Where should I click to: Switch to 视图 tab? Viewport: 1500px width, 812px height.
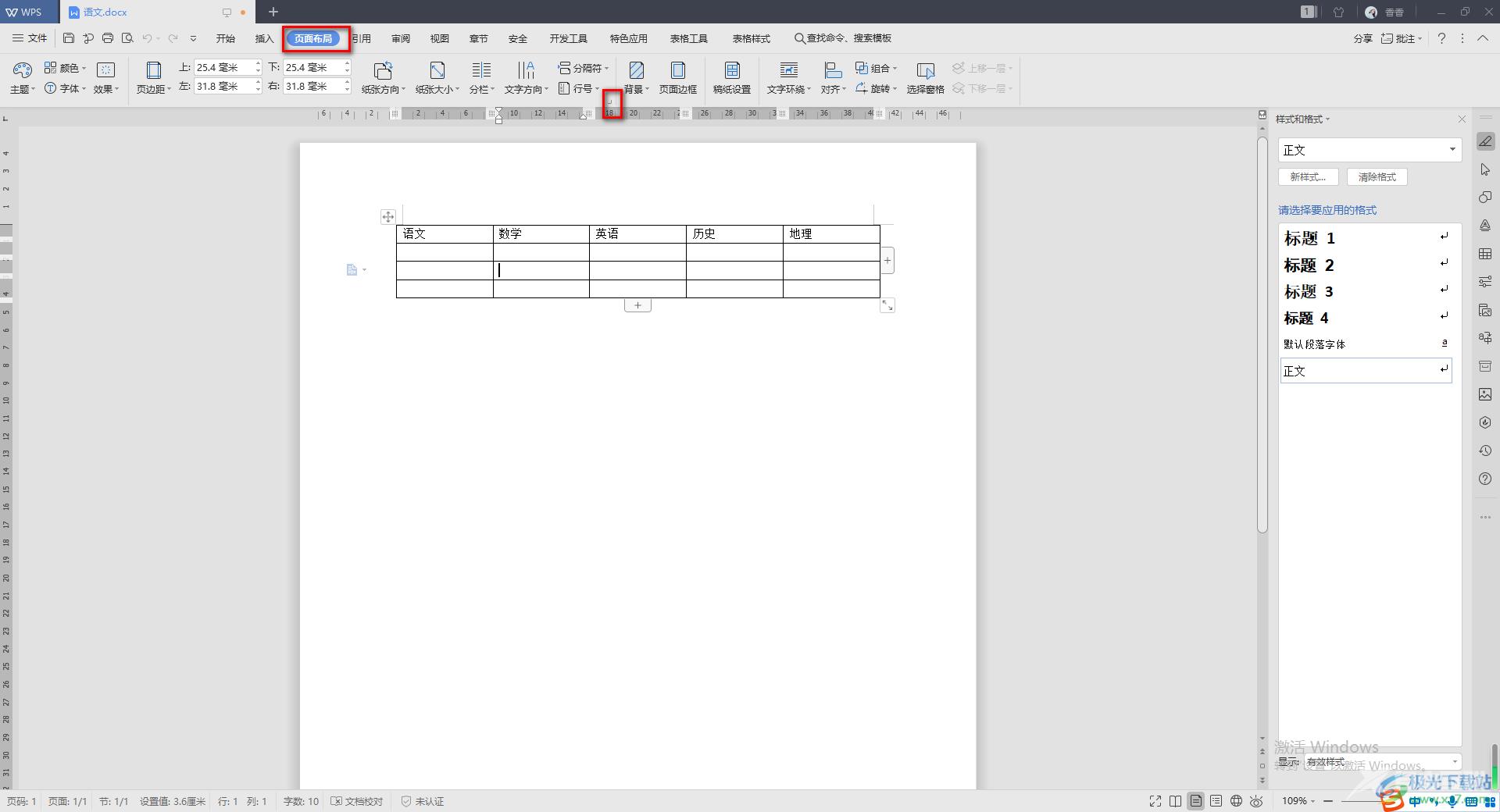440,38
